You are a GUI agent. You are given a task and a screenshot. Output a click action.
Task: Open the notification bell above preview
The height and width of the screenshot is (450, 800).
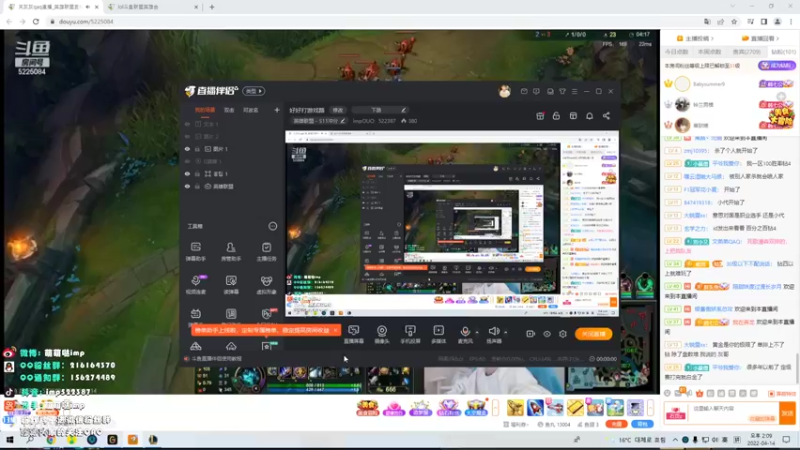coord(589,116)
